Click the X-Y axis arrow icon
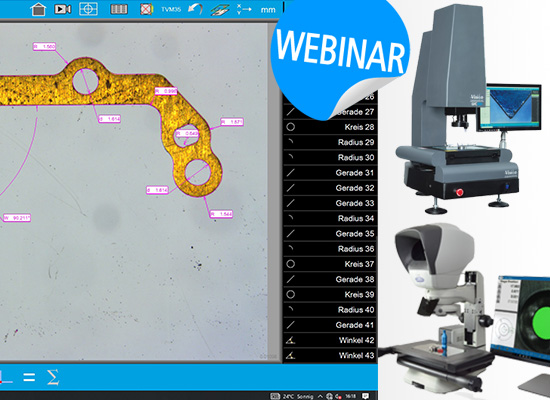 tap(244, 9)
